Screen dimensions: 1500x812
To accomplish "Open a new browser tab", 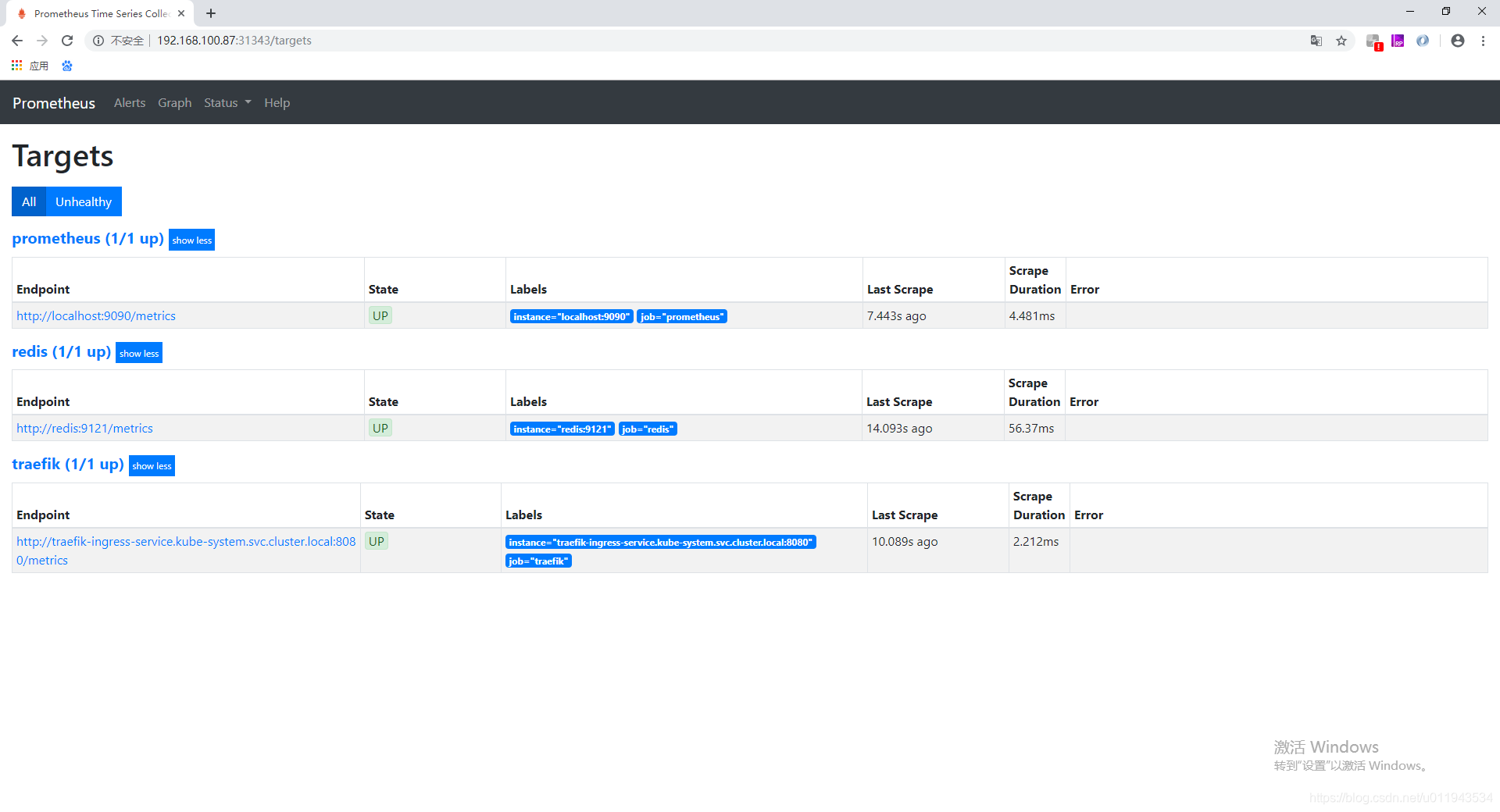I will point(211,13).
